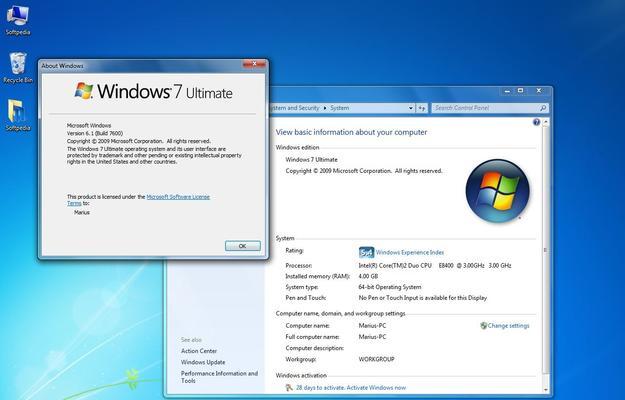Click the '64-bit Operating System' value
This screenshot has width=625, height=400.
[390, 287]
